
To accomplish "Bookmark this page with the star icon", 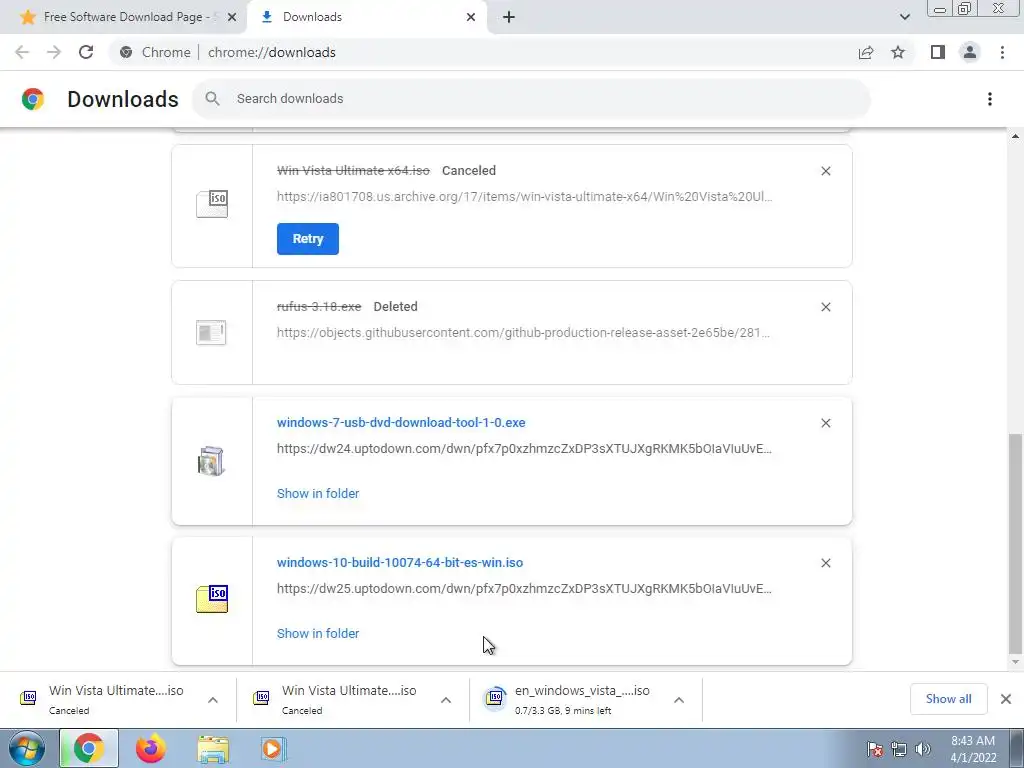I will [898, 52].
